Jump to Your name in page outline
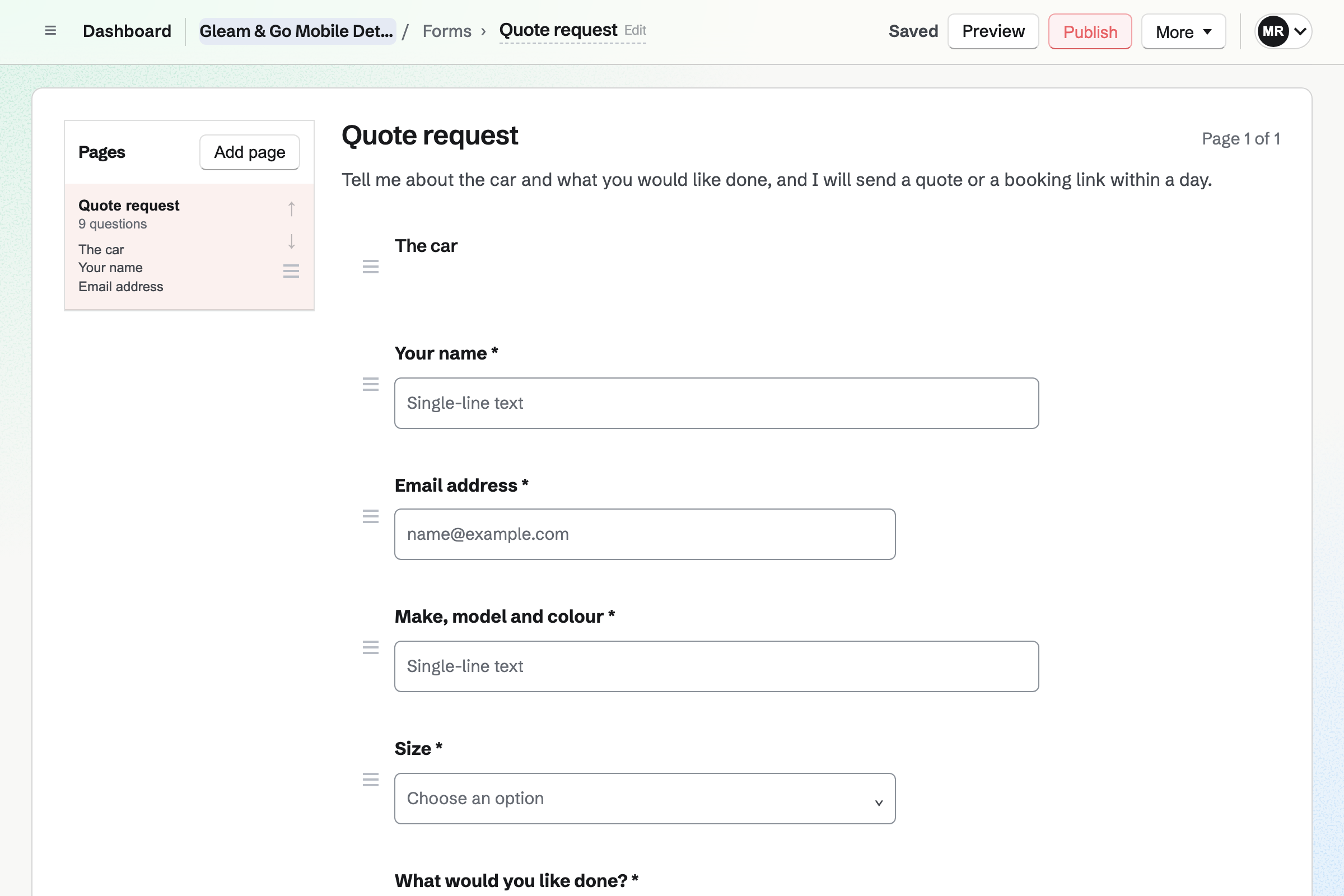The height and width of the screenshot is (896, 1344). pyautogui.click(x=110, y=268)
